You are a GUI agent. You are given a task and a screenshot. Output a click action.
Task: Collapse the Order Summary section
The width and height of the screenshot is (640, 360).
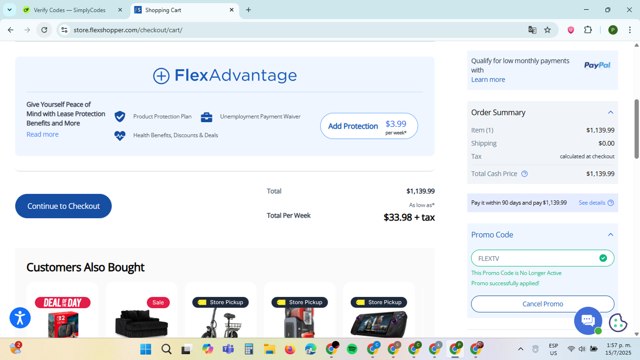tap(610, 112)
